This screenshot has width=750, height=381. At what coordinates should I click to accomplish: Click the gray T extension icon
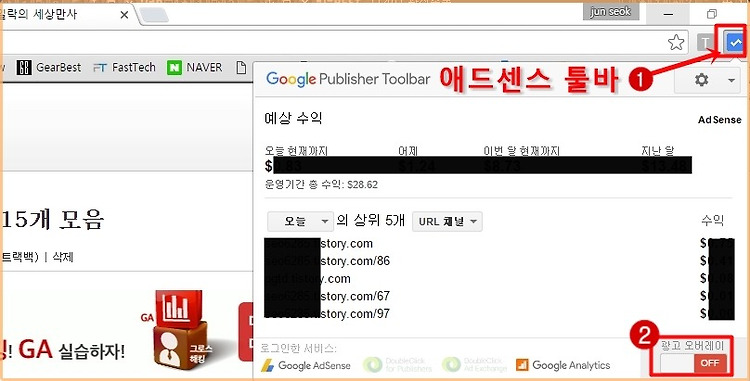705,43
